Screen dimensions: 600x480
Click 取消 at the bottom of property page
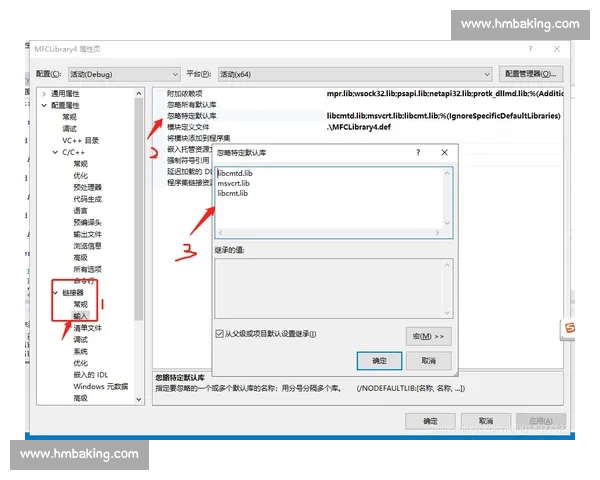point(486,421)
